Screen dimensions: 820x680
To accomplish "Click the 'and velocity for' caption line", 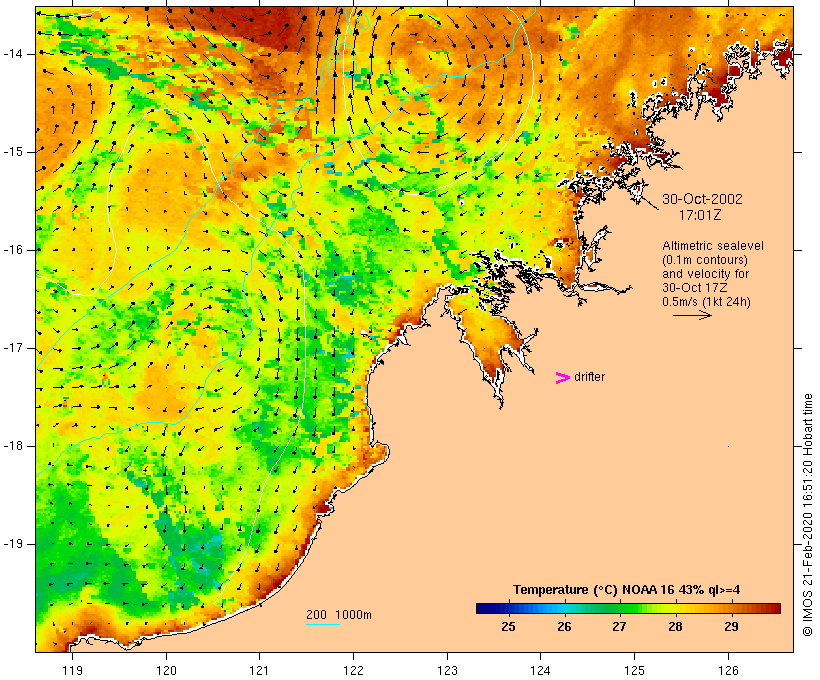I will coord(705,274).
